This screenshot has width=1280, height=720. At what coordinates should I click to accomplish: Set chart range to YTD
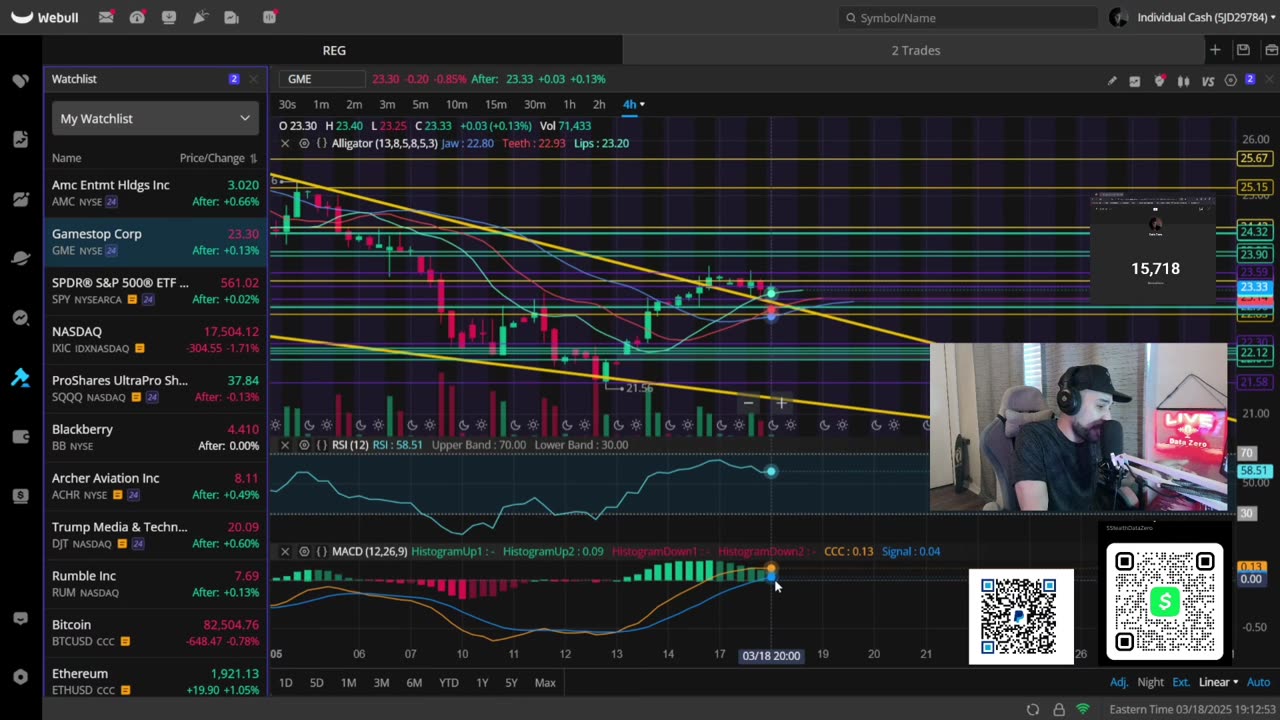448,682
